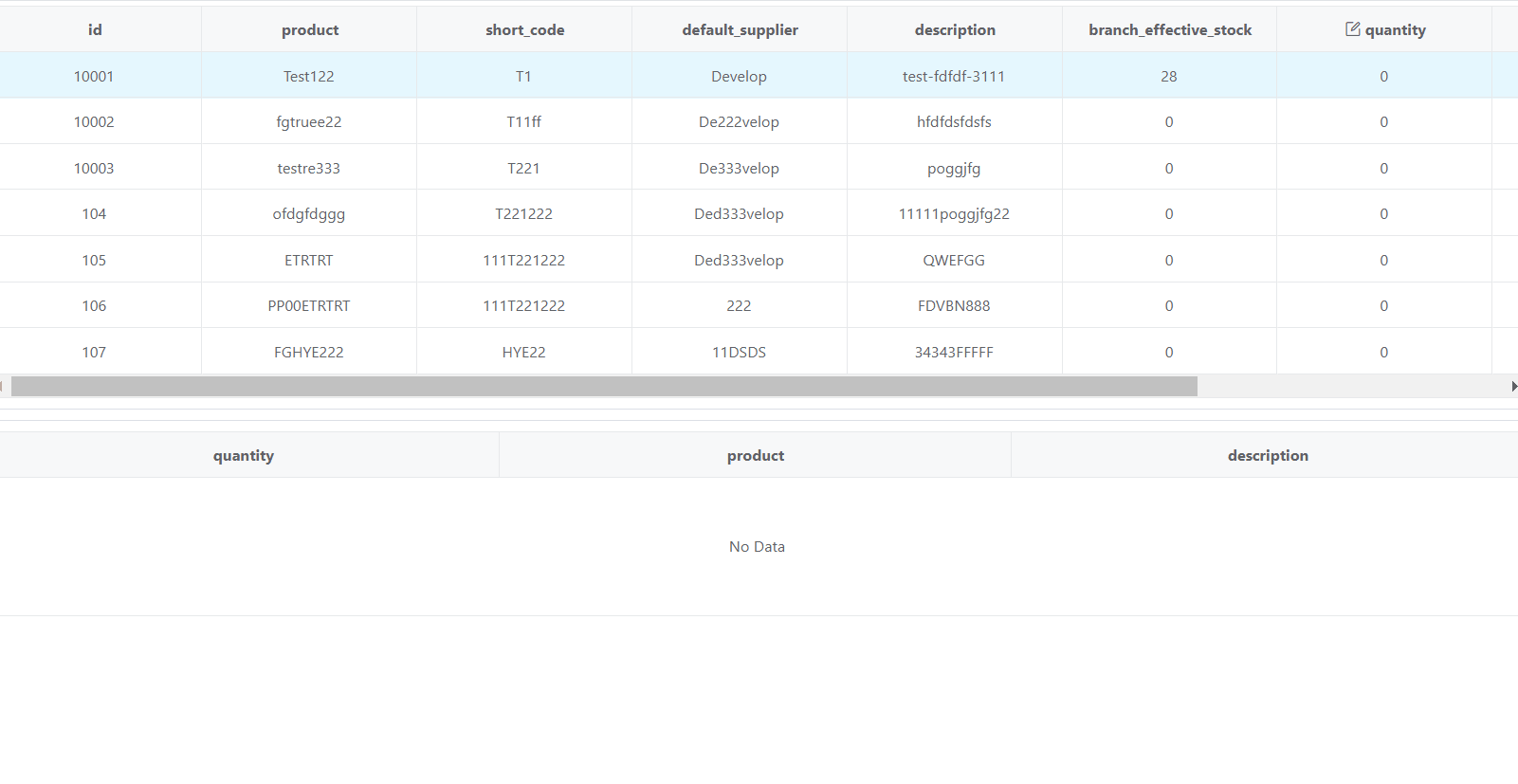The height and width of the screenshot is (784, 1518).
Task: Click the fgtruee22 product cell
Action: coord(309,121)
